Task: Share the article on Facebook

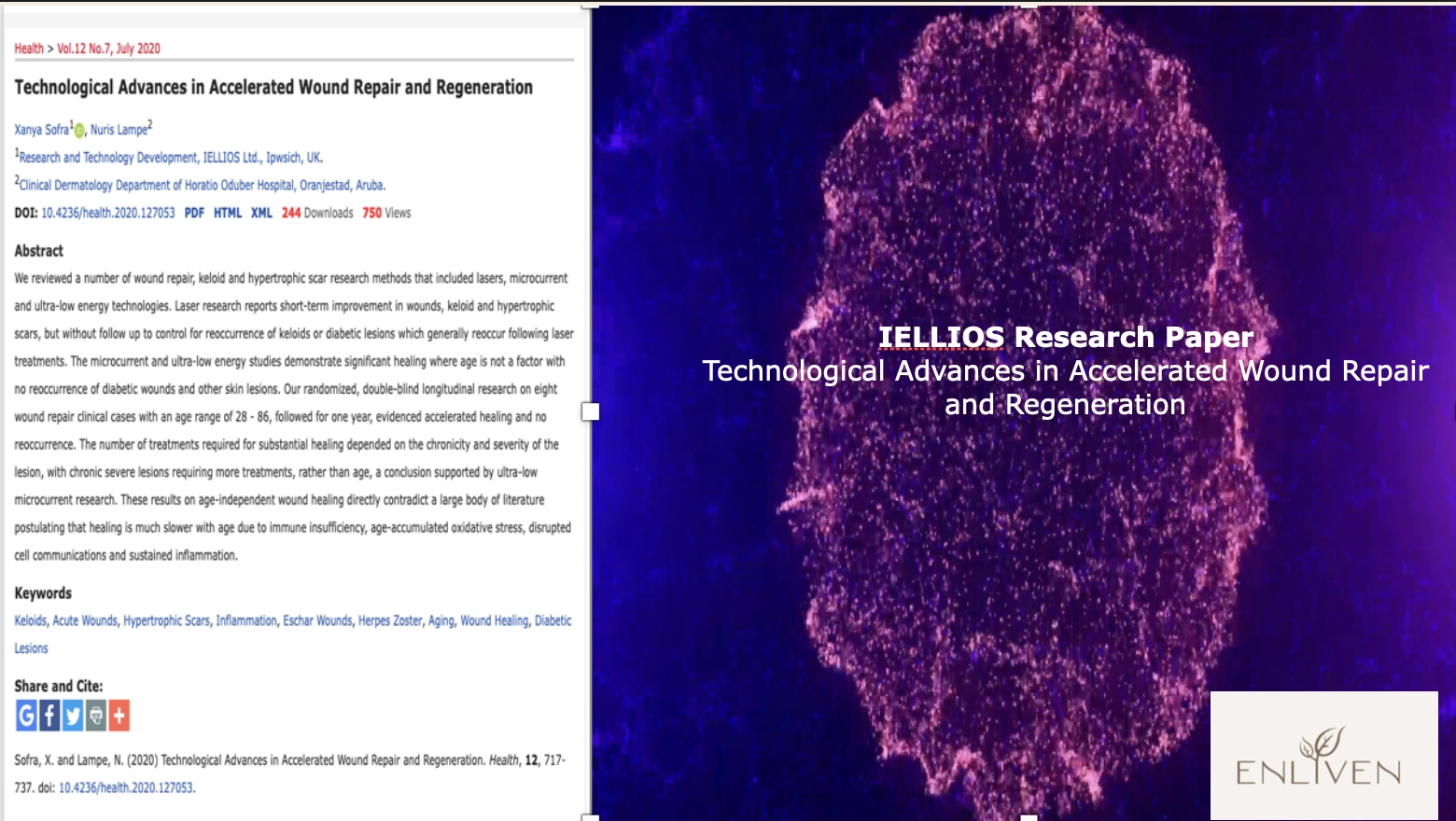Action: point(49,716)
